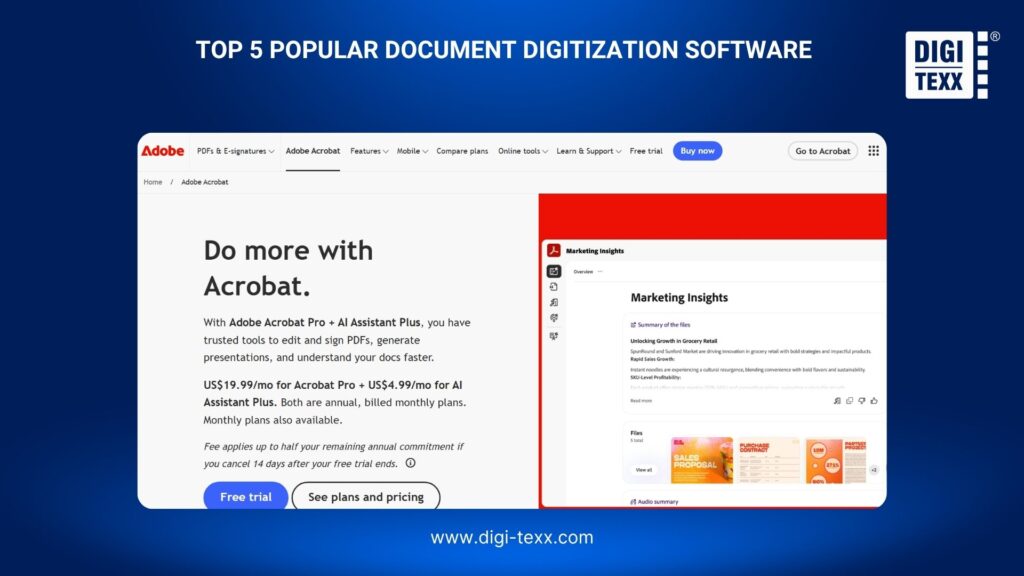Image resolution: width=1024 pixels, height=576 pixels.
Task: Click the blue Free trial button
Action: click(x=246, y=496)
